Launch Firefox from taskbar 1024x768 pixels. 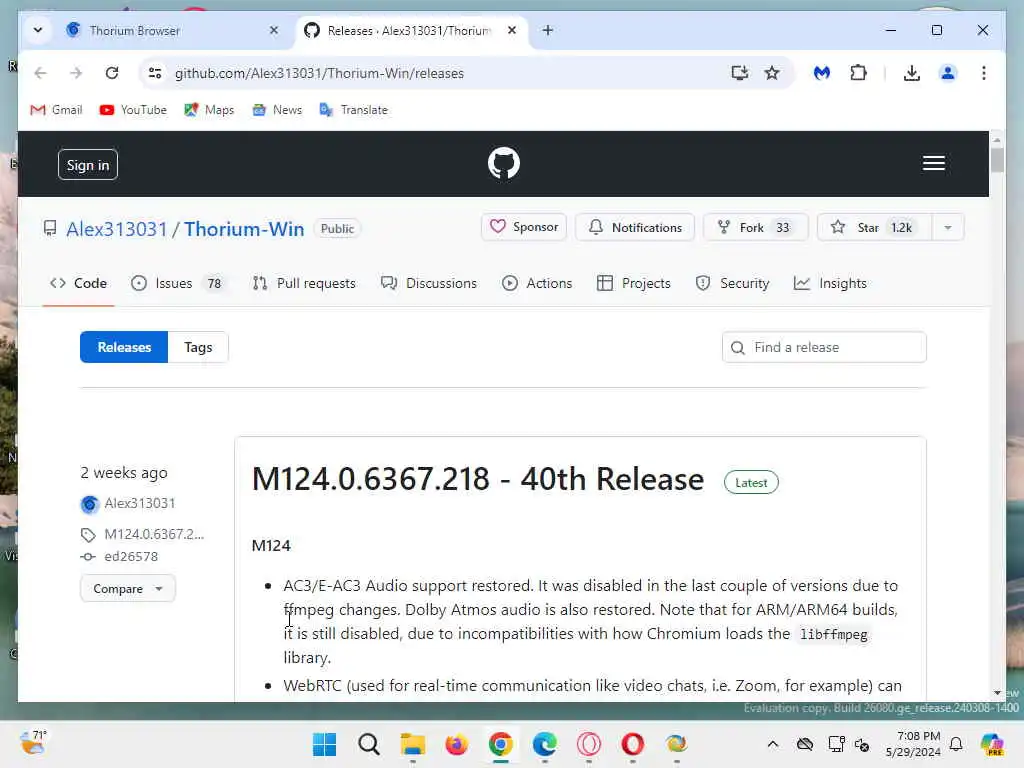click(x=456, y=744)
